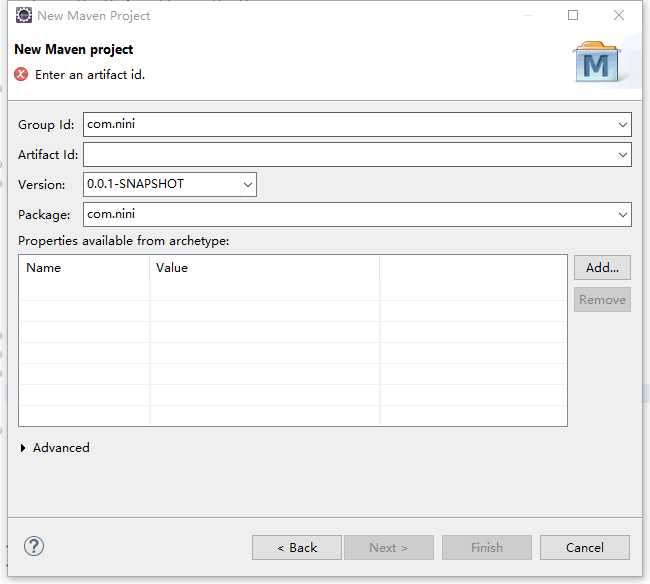Maximize the New Maven Project dialog

pos(573,15)
